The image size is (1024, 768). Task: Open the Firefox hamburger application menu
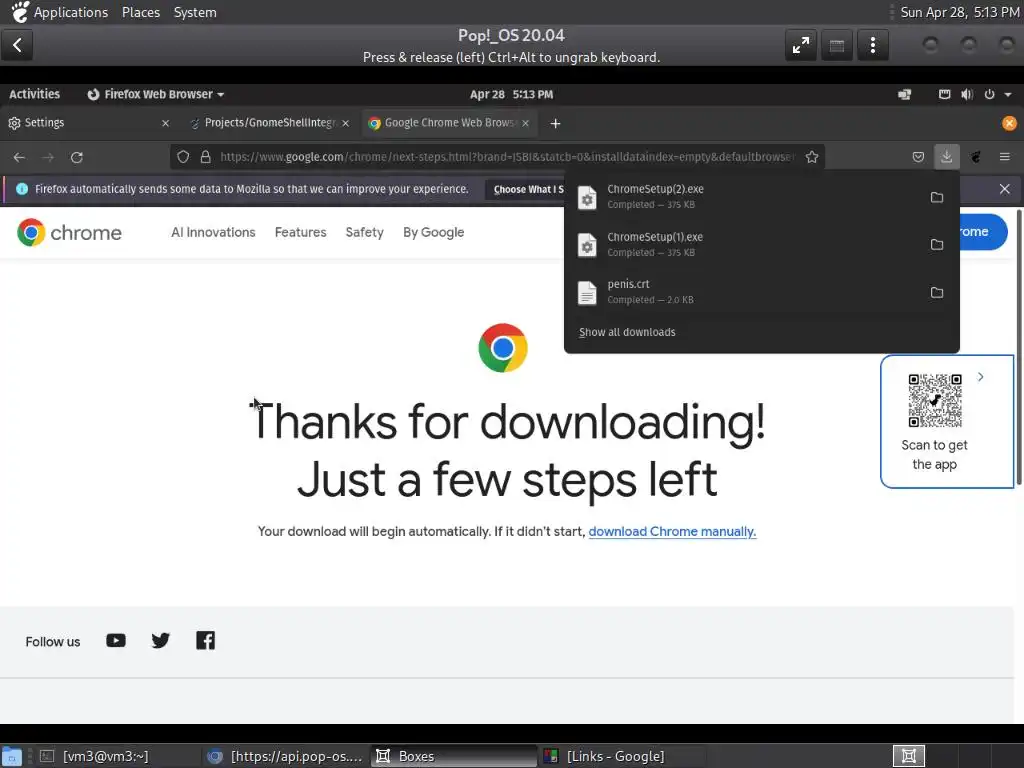coord(1004,157)
